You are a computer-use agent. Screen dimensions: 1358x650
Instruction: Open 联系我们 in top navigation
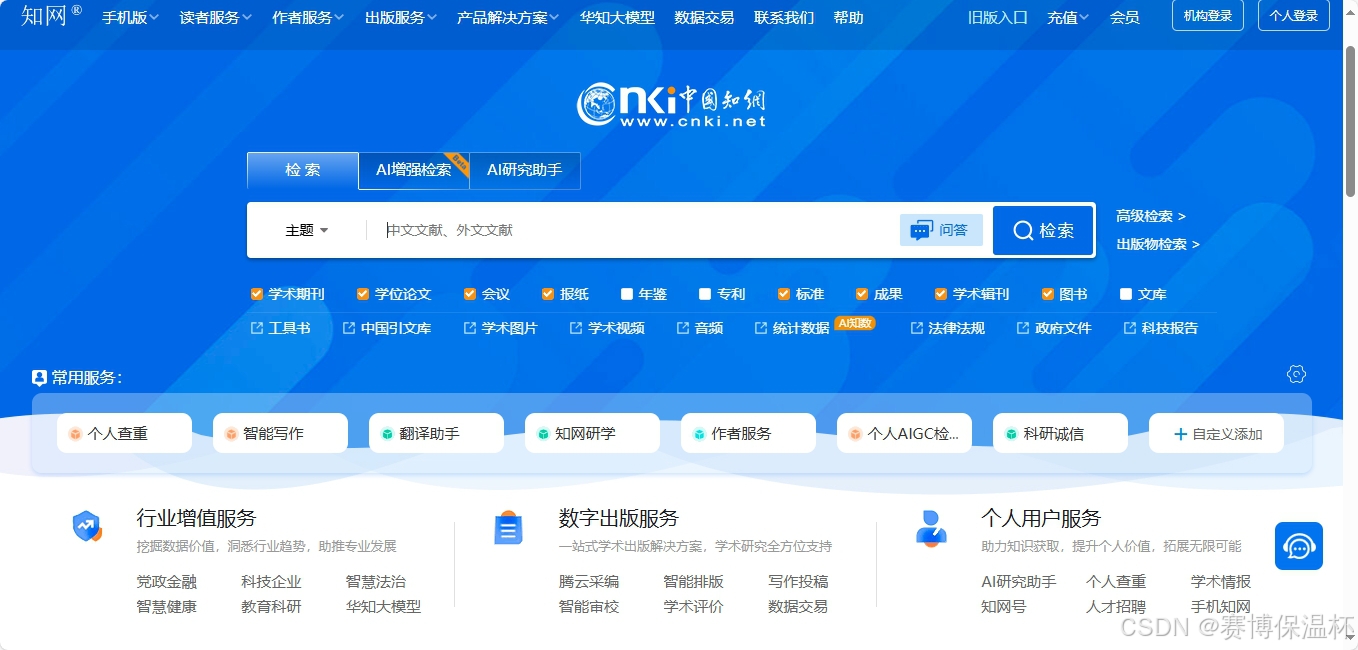click(x=784, y=18)
